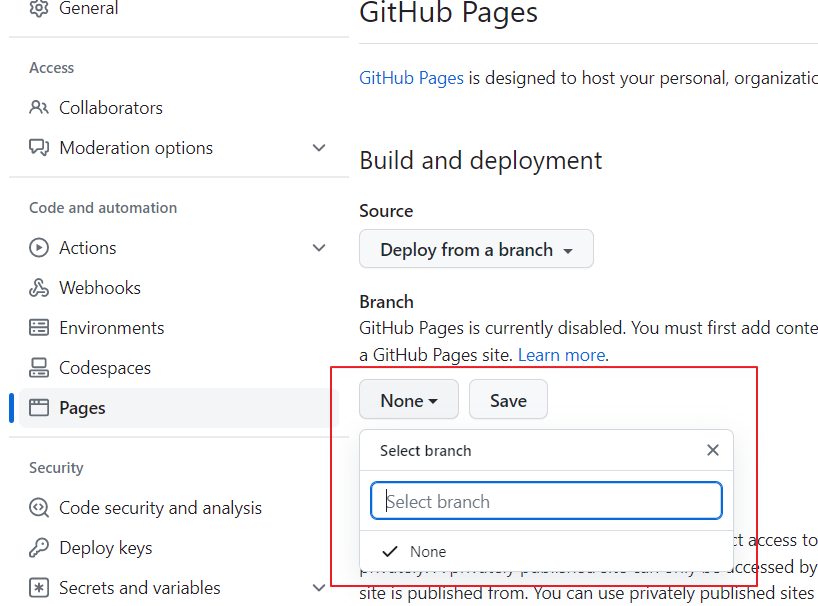Open the Learn more link

(561, 355)
